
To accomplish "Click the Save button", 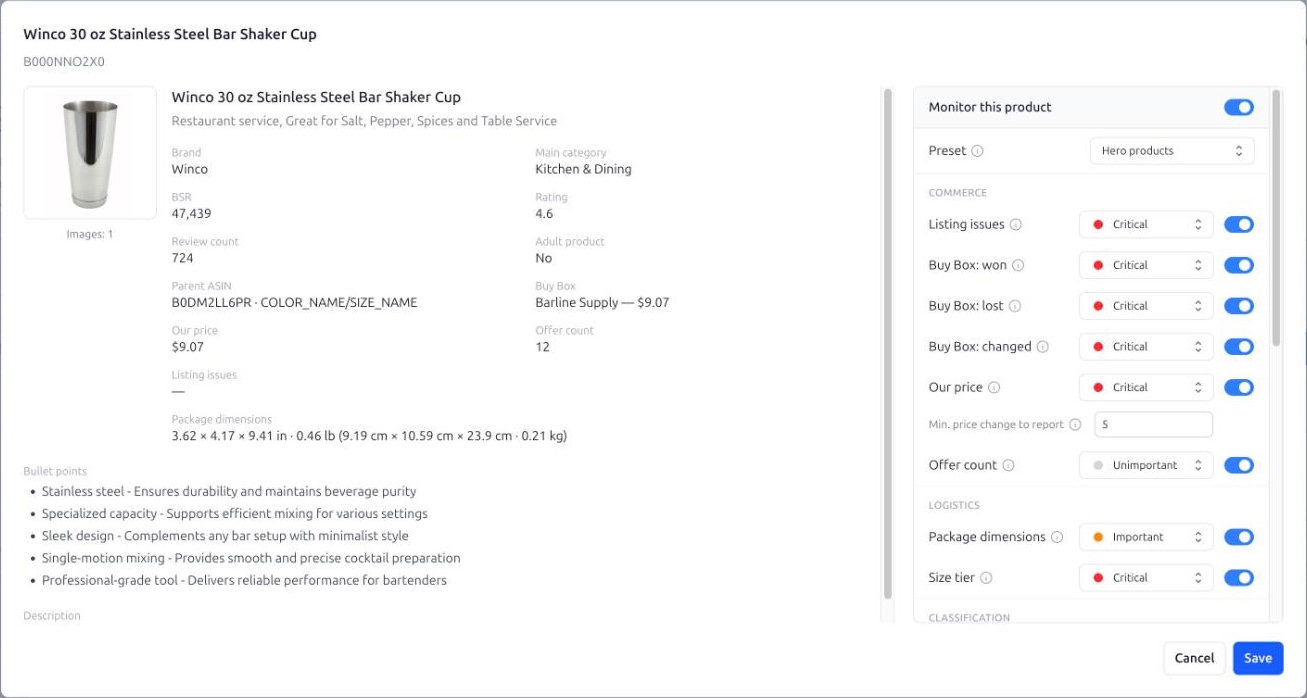I will (1258, 658).
